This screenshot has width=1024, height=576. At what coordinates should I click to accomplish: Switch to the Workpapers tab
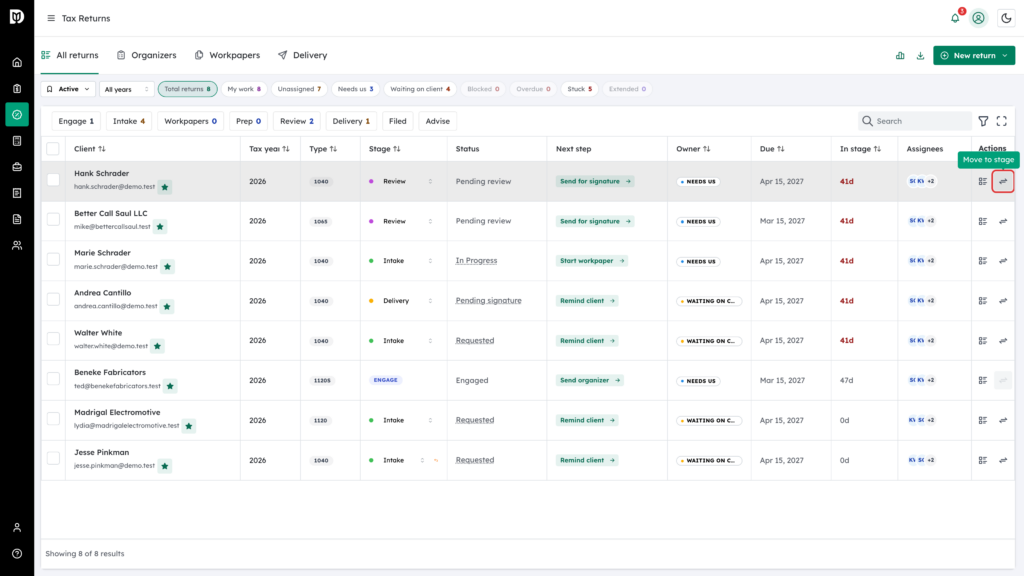click(227, 55)
